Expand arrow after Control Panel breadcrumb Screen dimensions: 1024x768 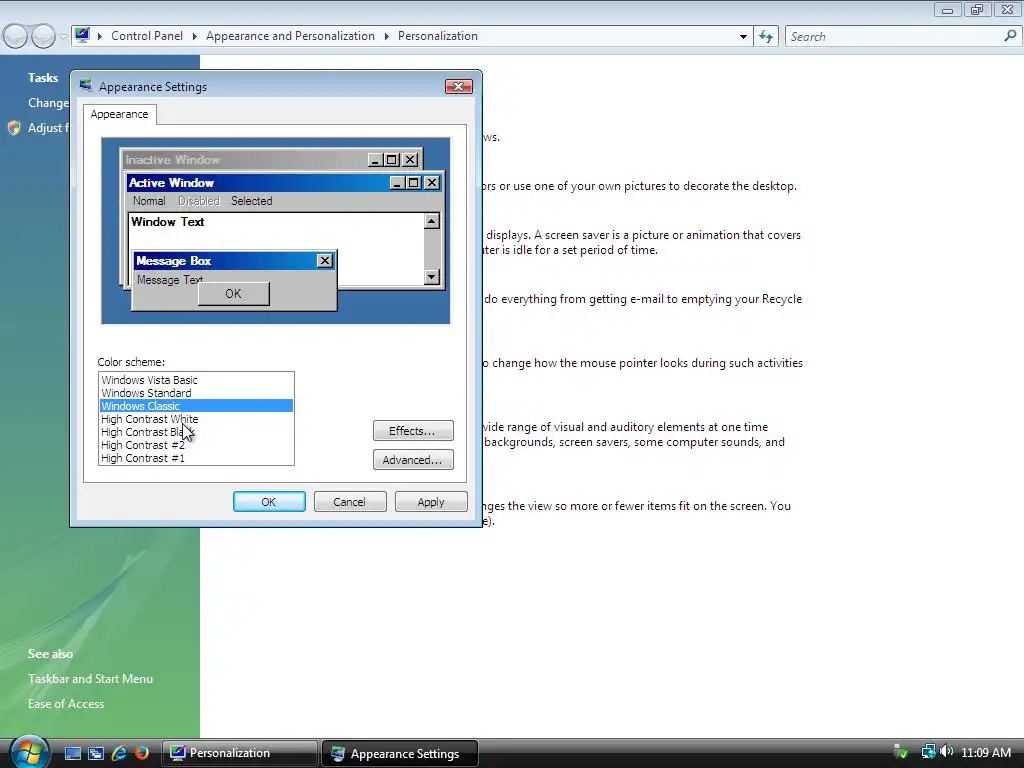tap(195, 36)
